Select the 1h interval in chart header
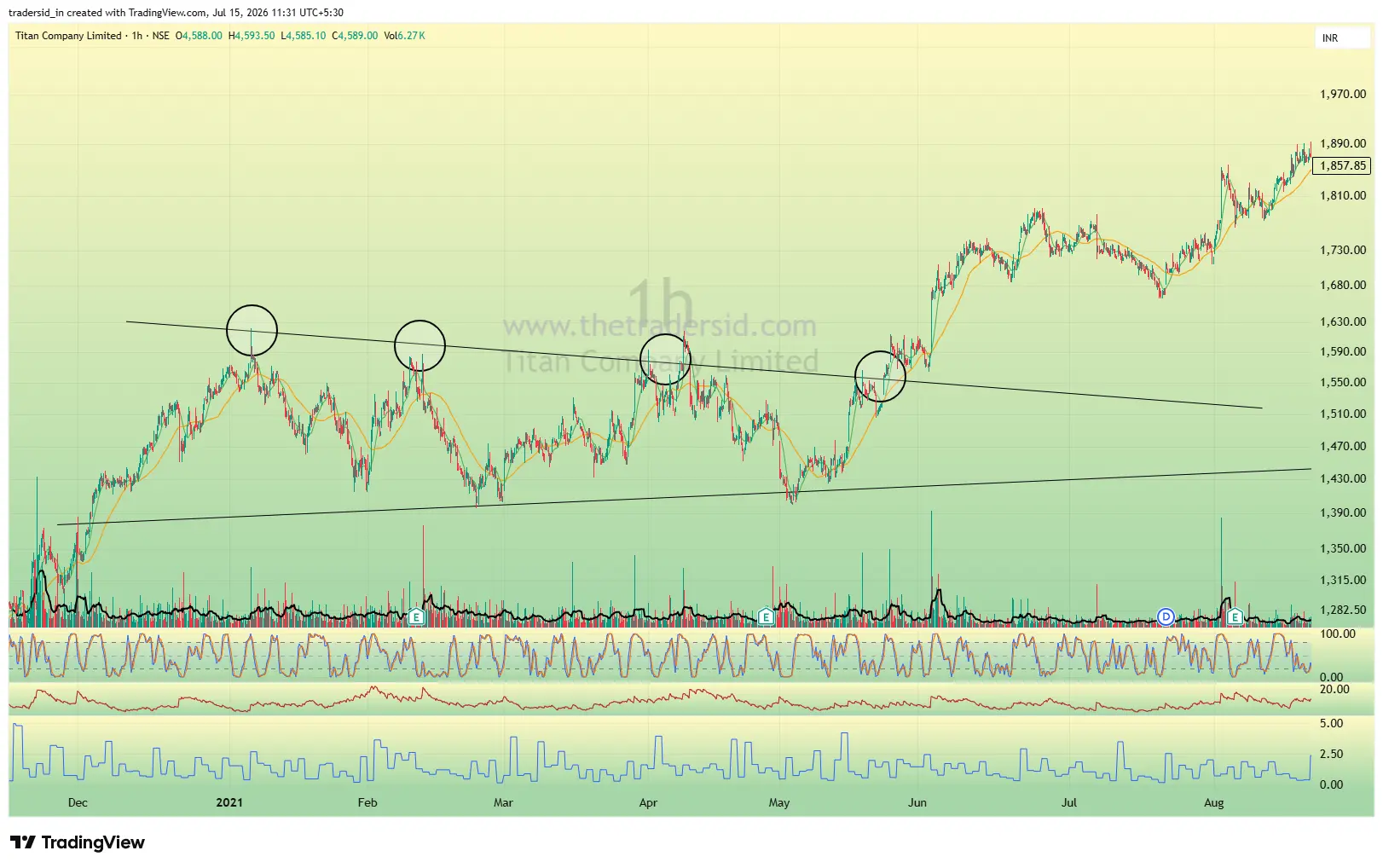This screenshot has height=868, width=1383. pos(137,36)
